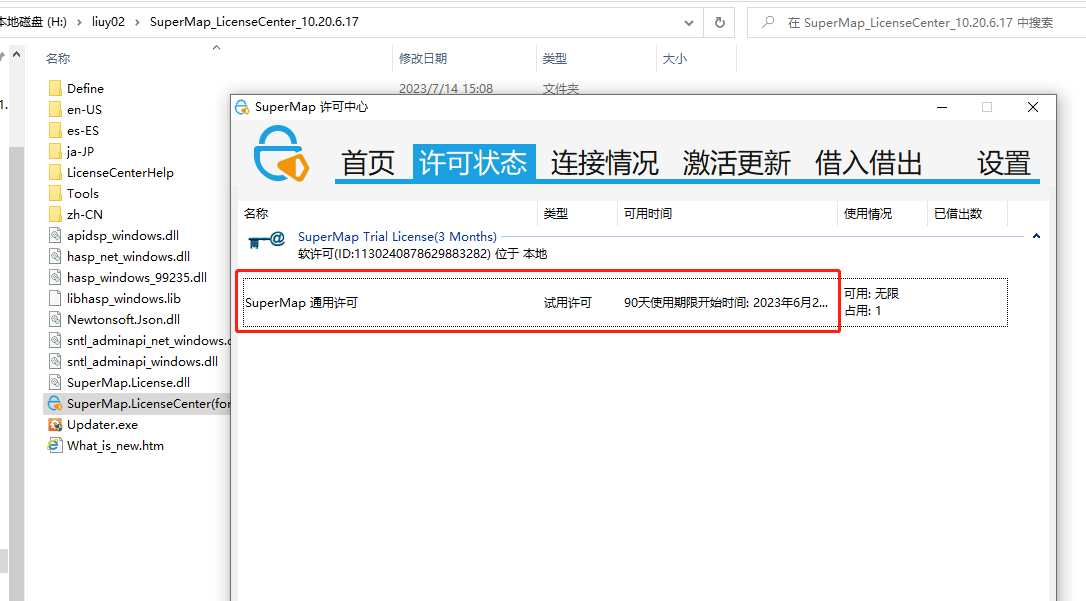Click the apidsp_windows.dll file icon
This screenshot has height=601, width=1086.
pyautogui.click(x=55, y=235)
